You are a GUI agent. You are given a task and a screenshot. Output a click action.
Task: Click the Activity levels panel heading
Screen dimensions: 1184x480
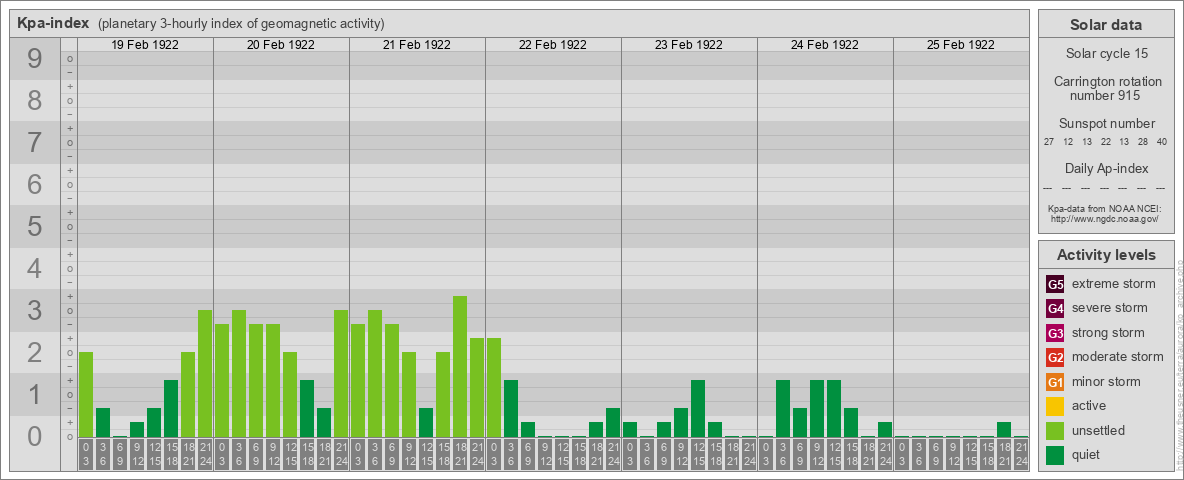pos(1106,255)
